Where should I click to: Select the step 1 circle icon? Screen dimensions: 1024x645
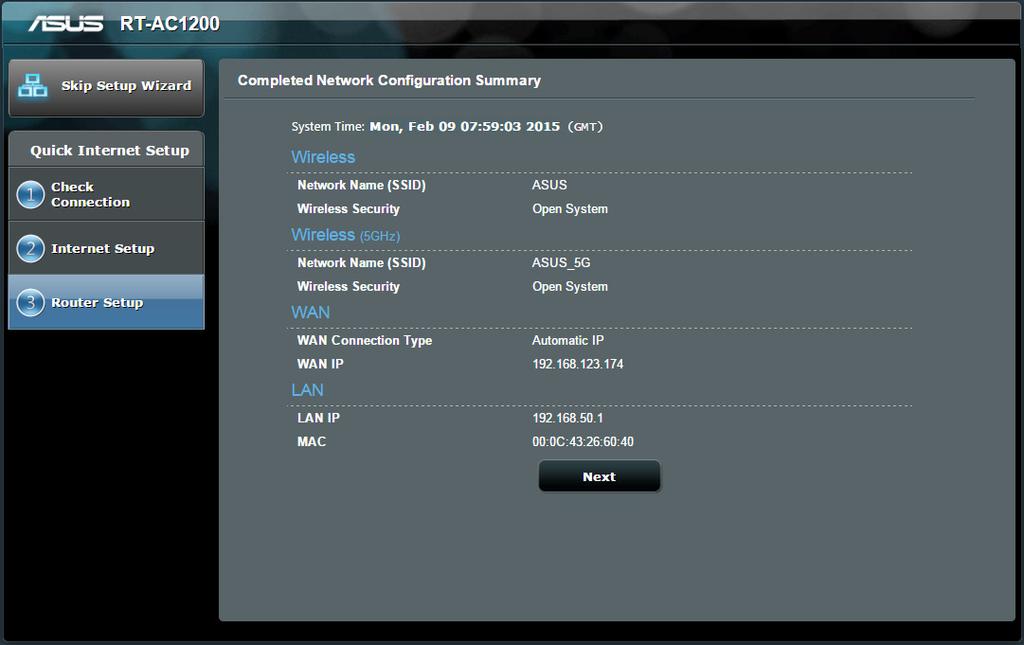pos(30,195)
